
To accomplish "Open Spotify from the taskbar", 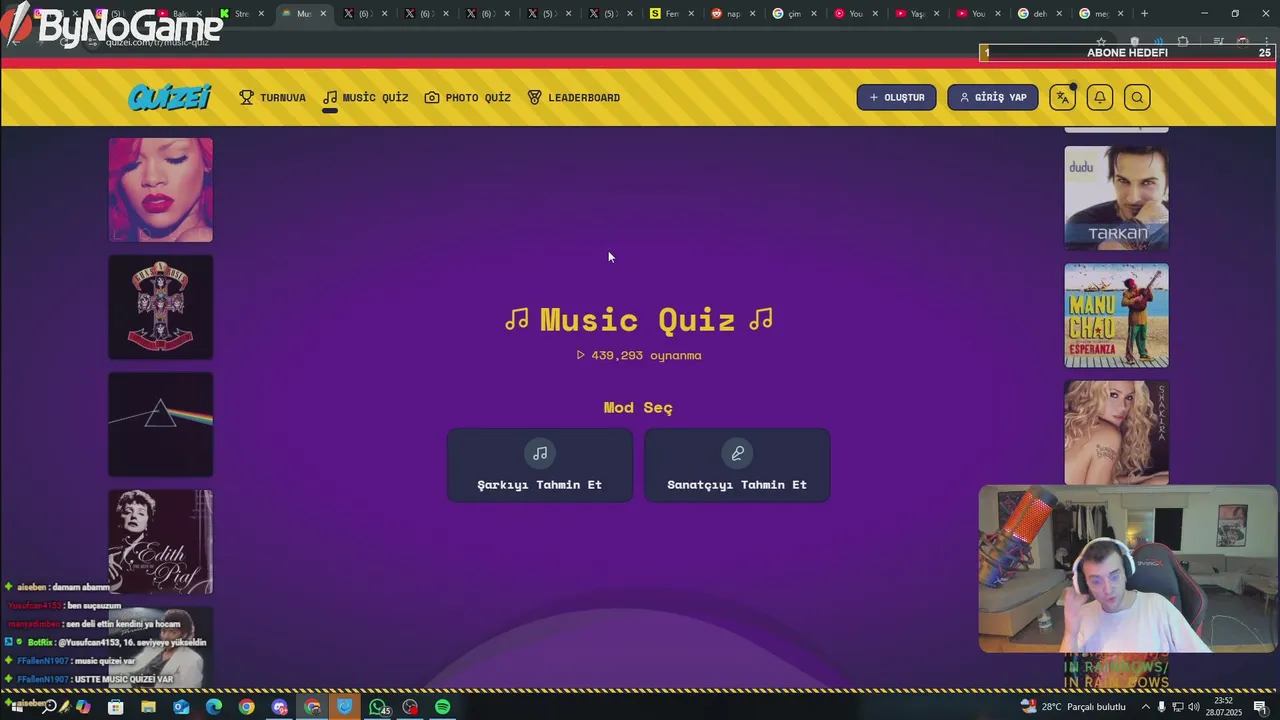I will (442, 707).
